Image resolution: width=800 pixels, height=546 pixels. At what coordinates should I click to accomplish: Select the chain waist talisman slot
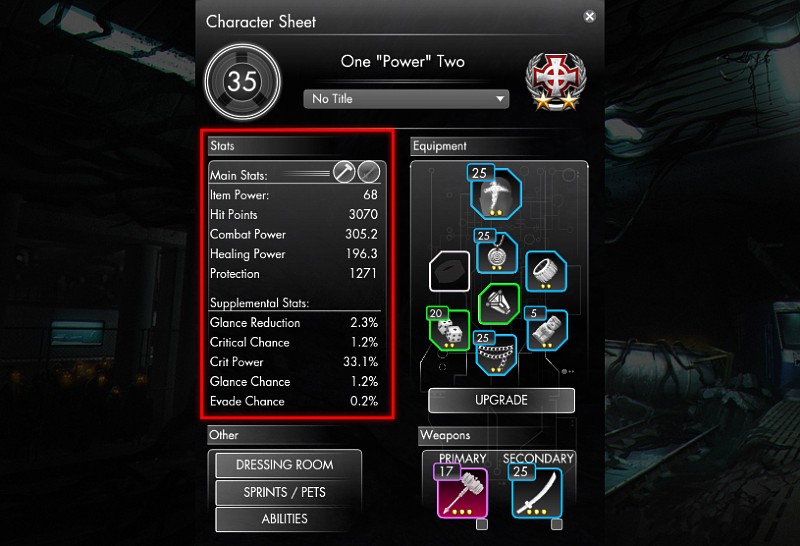[x=496, y=355]
